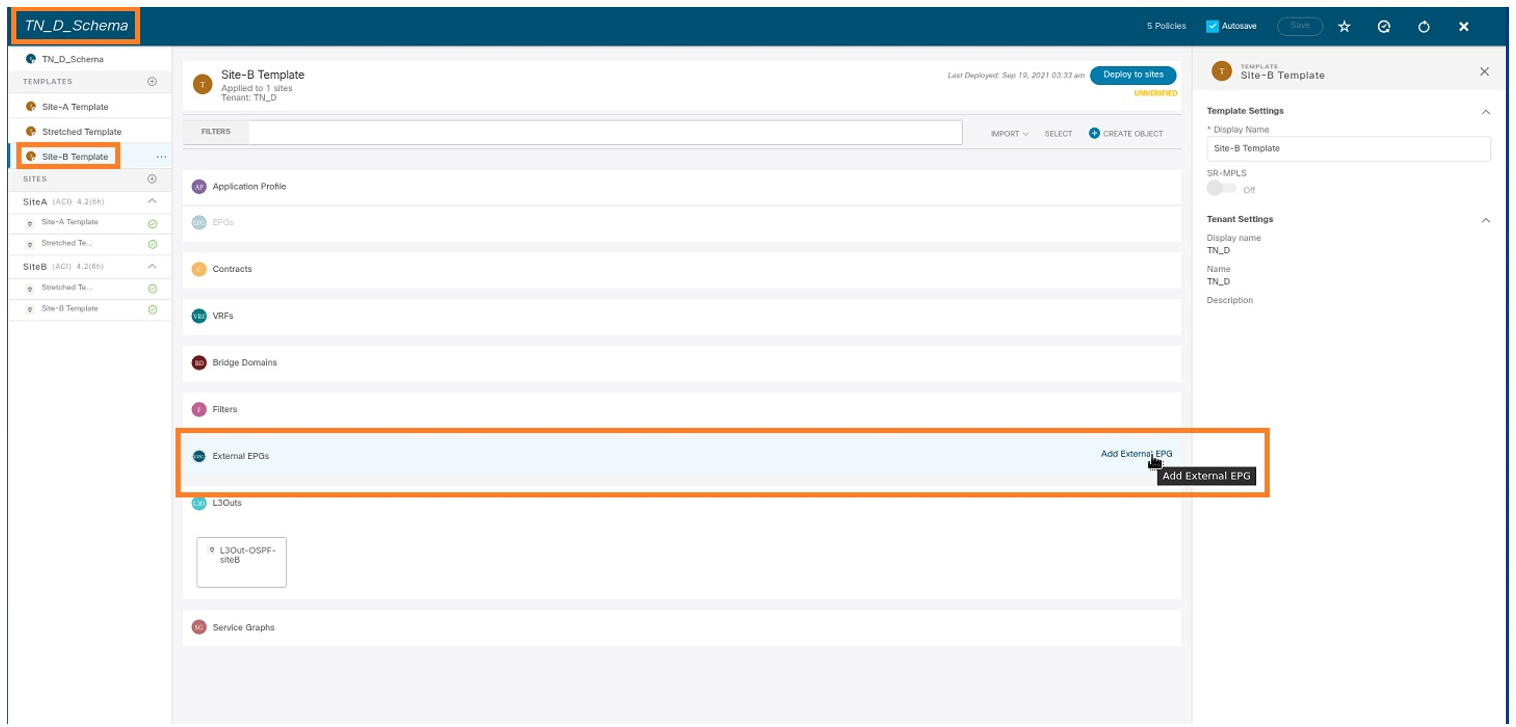Screen dimensions: 1516x727
Task: Click the template icon in right panel header
Action: (1221, 71)
